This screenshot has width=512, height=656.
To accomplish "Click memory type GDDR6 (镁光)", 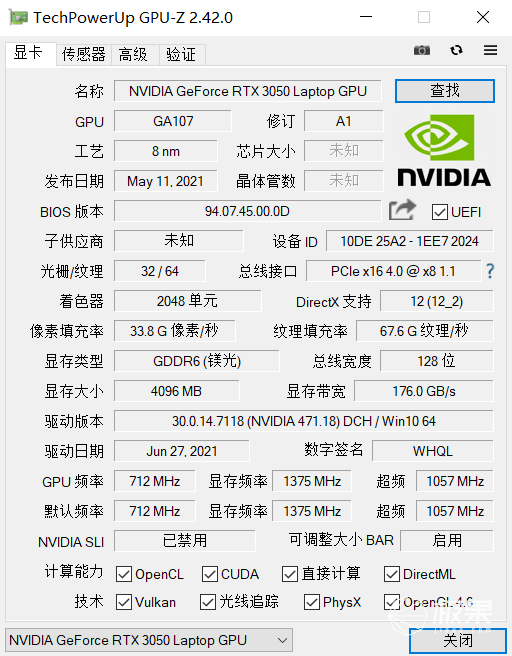I will (x=197, y=361).
